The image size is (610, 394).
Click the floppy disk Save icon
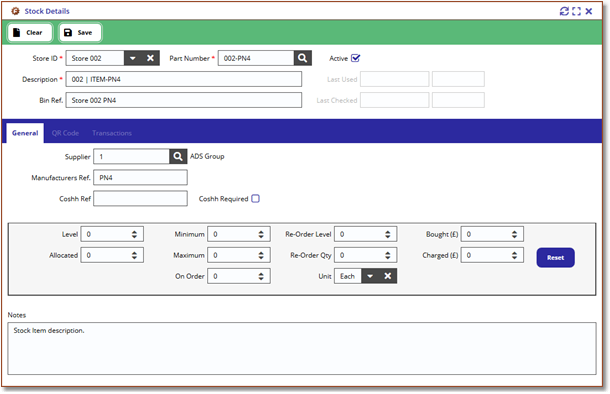68,33
